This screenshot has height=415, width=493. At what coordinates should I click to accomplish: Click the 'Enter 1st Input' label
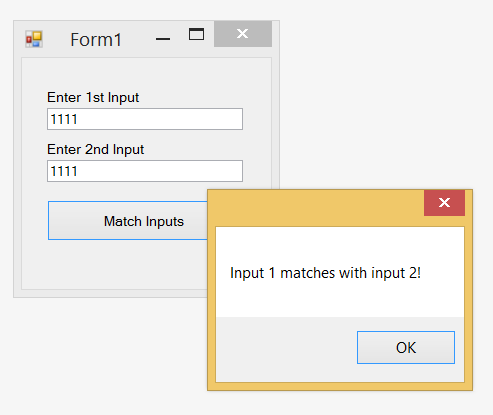(93, 97)
